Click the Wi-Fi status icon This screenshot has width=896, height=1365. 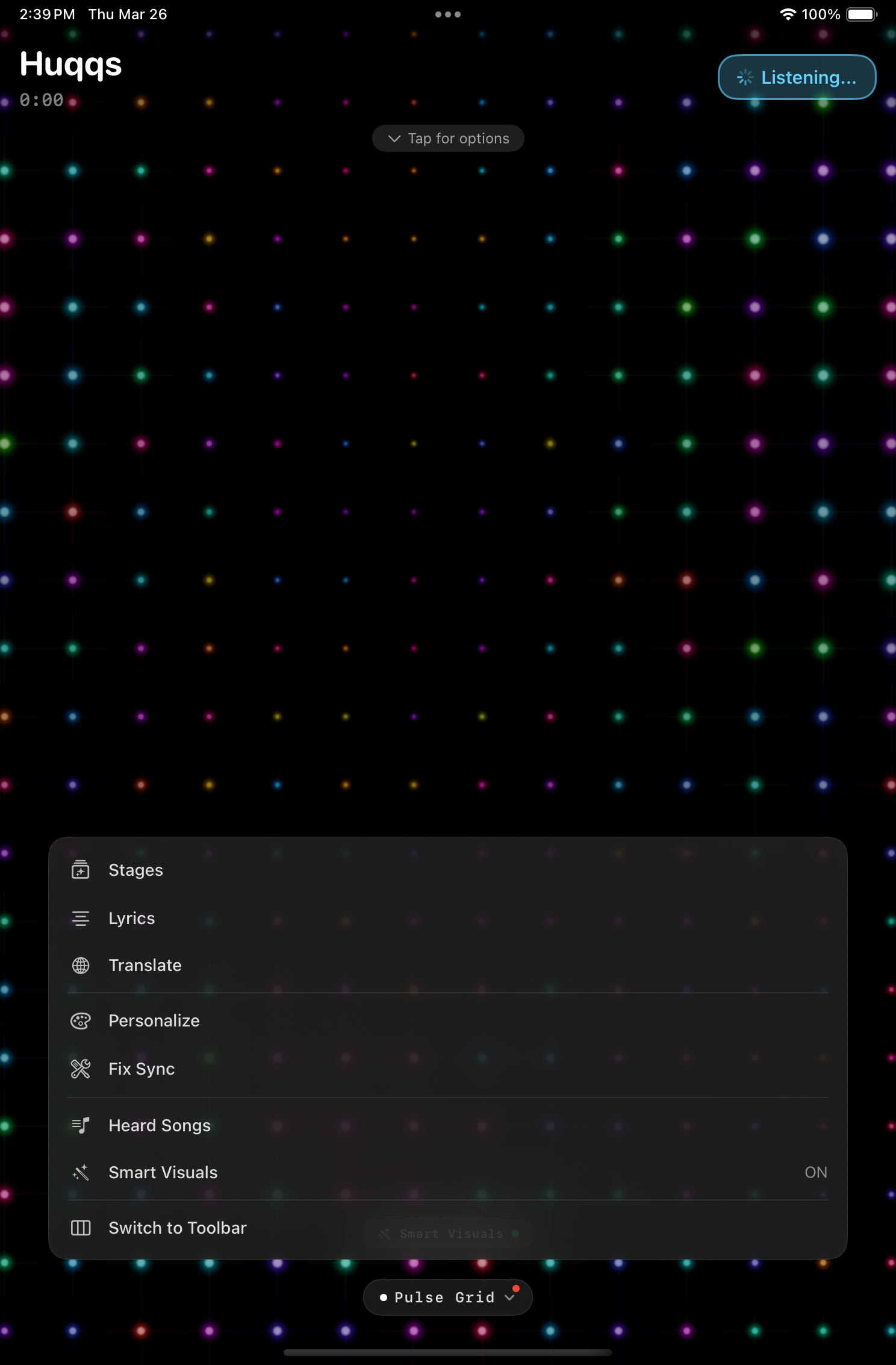pos(788,14)
